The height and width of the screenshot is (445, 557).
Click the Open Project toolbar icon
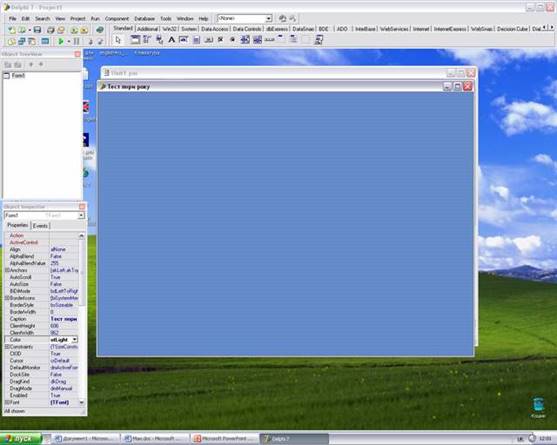(x=61, y=30)
